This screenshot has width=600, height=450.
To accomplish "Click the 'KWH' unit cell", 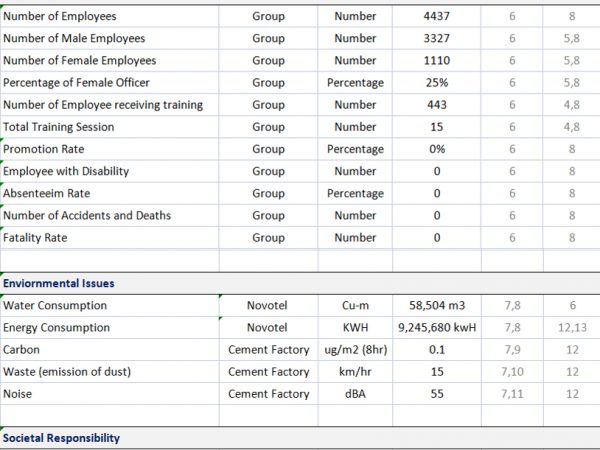I will click(x=355, y=328).
